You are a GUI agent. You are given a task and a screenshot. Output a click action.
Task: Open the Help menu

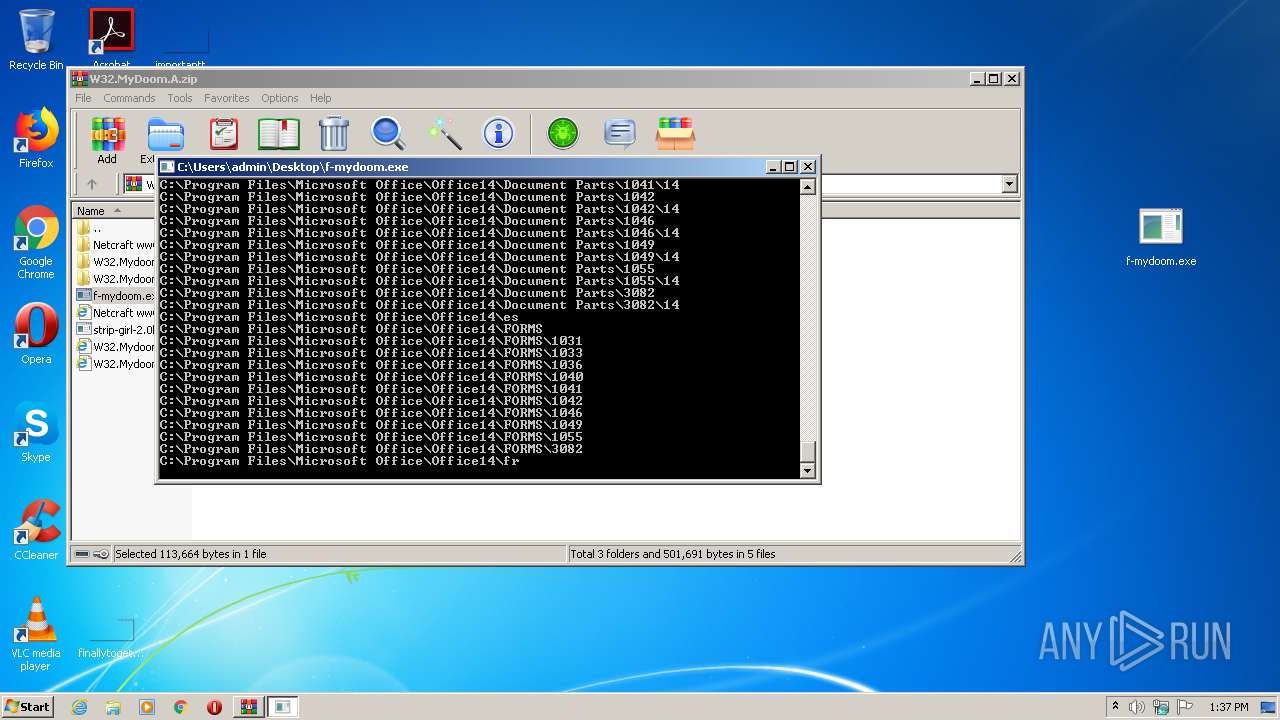coord(320,98)
